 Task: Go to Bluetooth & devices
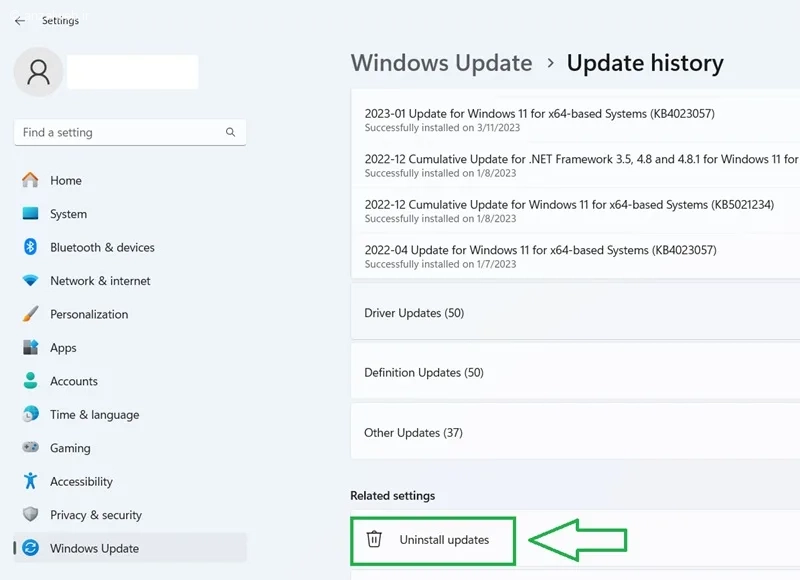(x=130, y=247)
